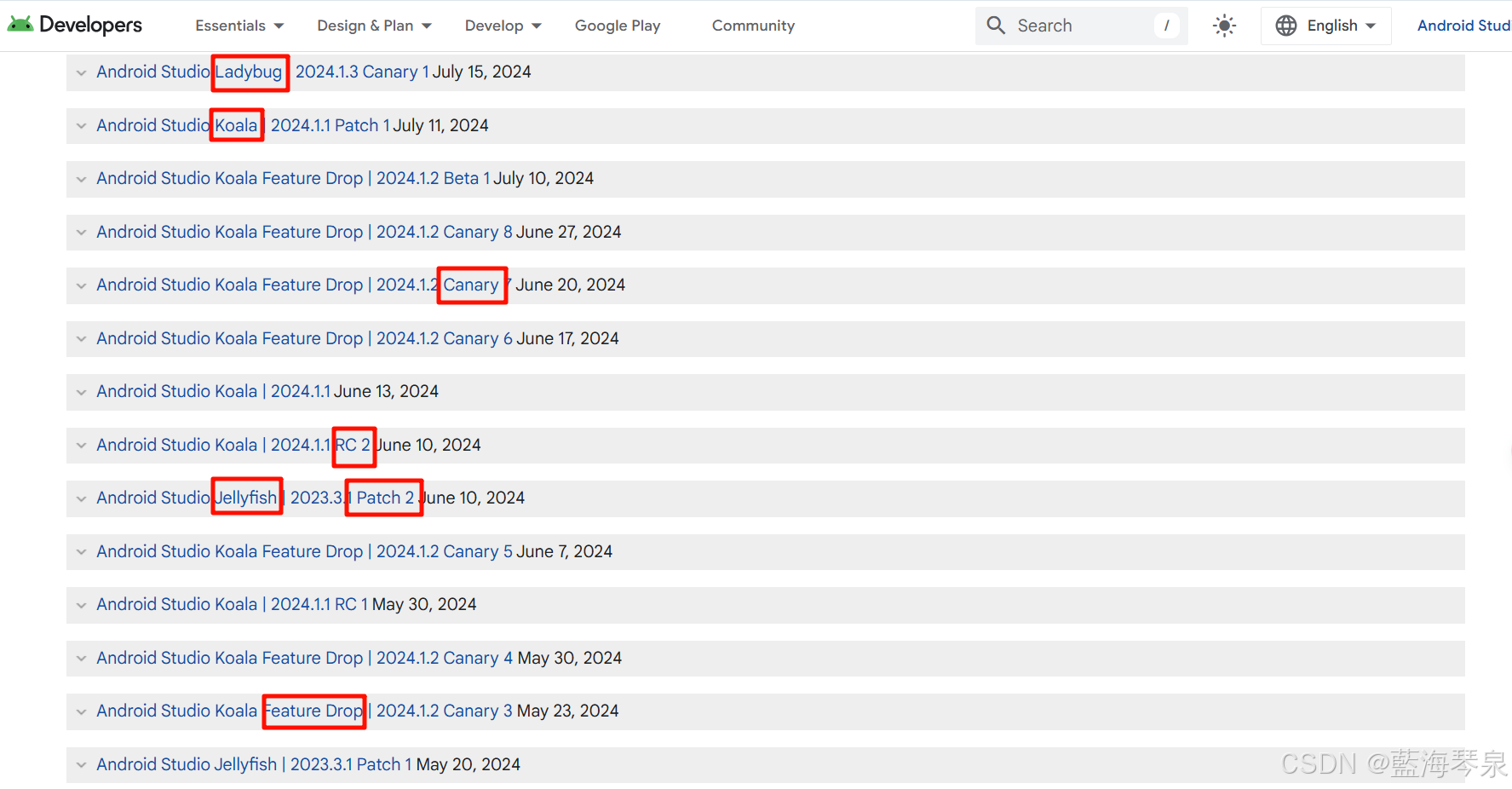
Task: Expand the Canary 8 June 27 chevron
Action: tap(81, 233)
